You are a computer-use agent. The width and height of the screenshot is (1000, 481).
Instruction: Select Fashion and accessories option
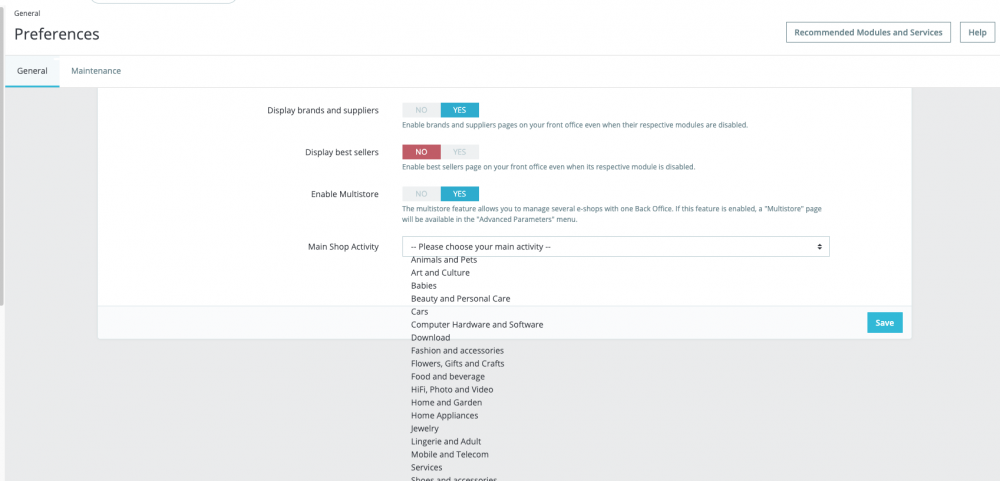click(457, 351)
